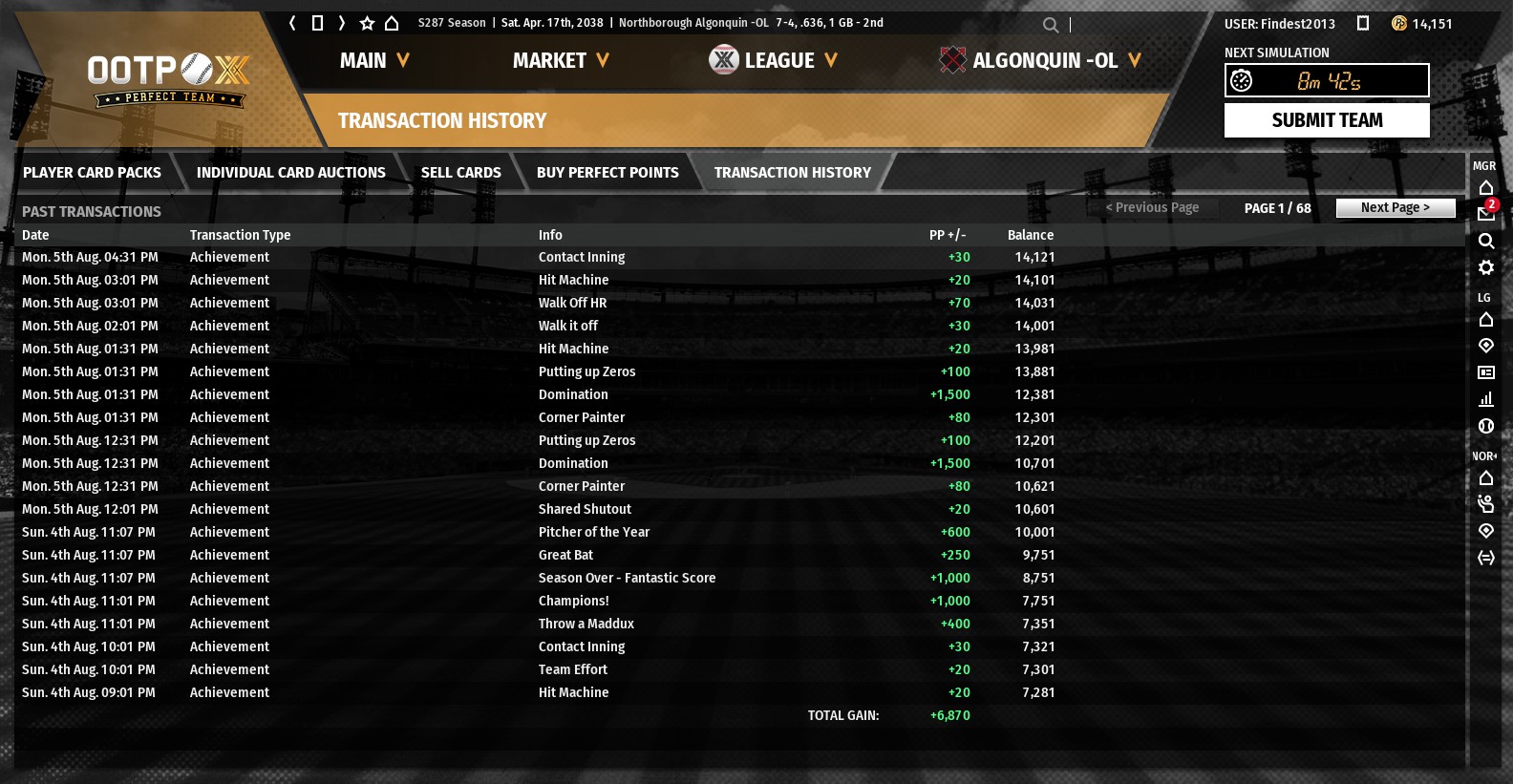
Task: Open the home icon in the top bar
Action: click(x=392, y=23)
